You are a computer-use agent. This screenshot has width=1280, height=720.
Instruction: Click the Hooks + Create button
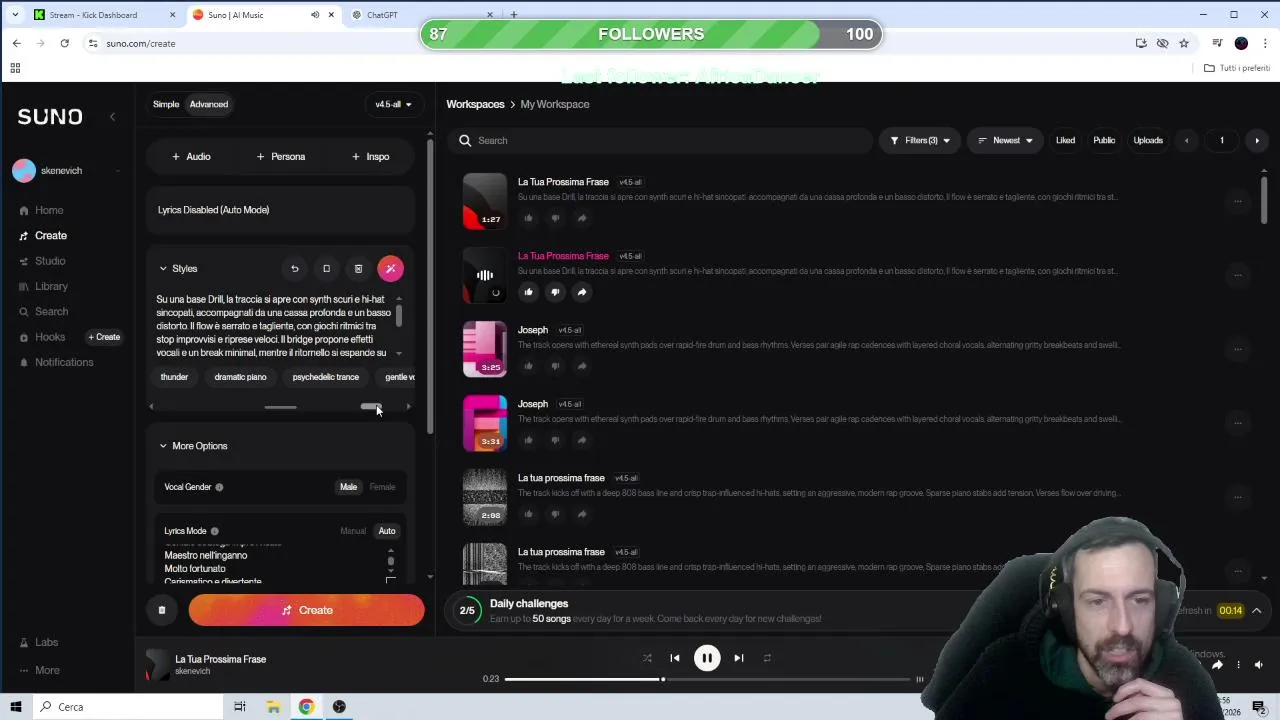[104, 337]
